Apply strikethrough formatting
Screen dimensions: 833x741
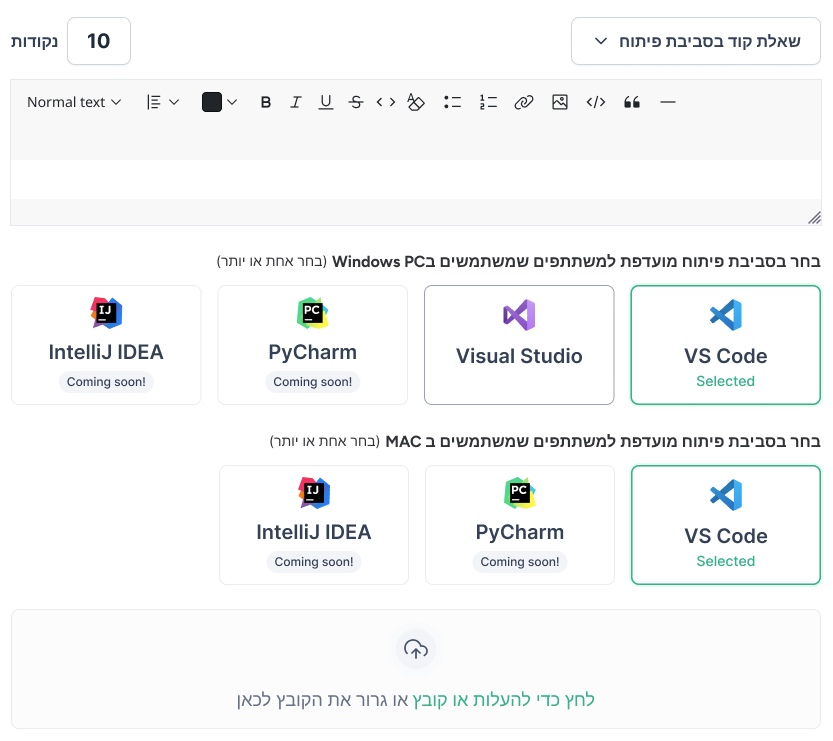pyautogui.click(x=356, y=102)
